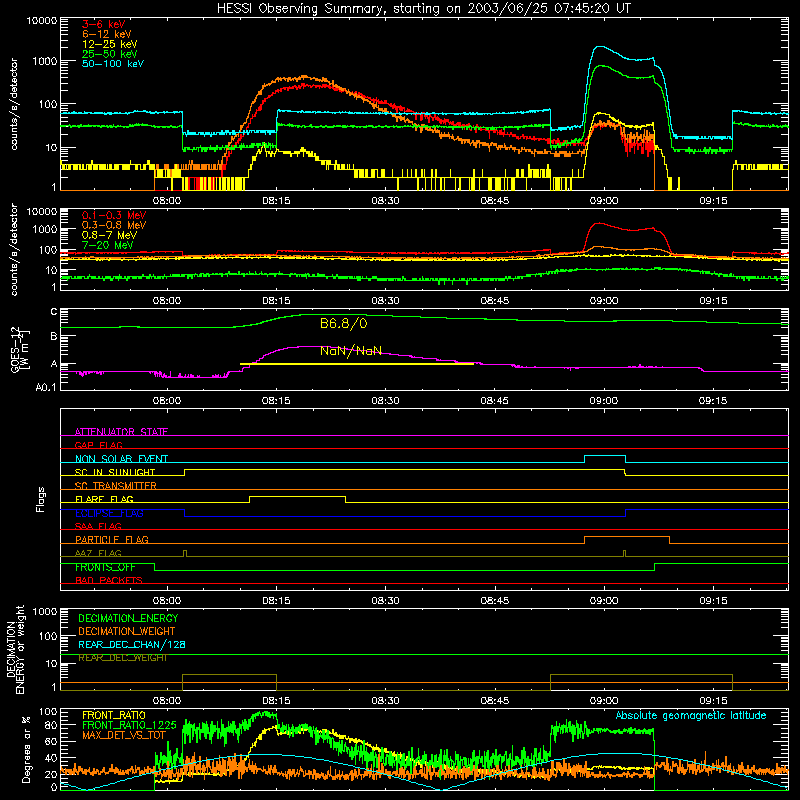Click the MAX_DET_VS_TOT legend label
This screenshot has height=800, width=800.
124,735
